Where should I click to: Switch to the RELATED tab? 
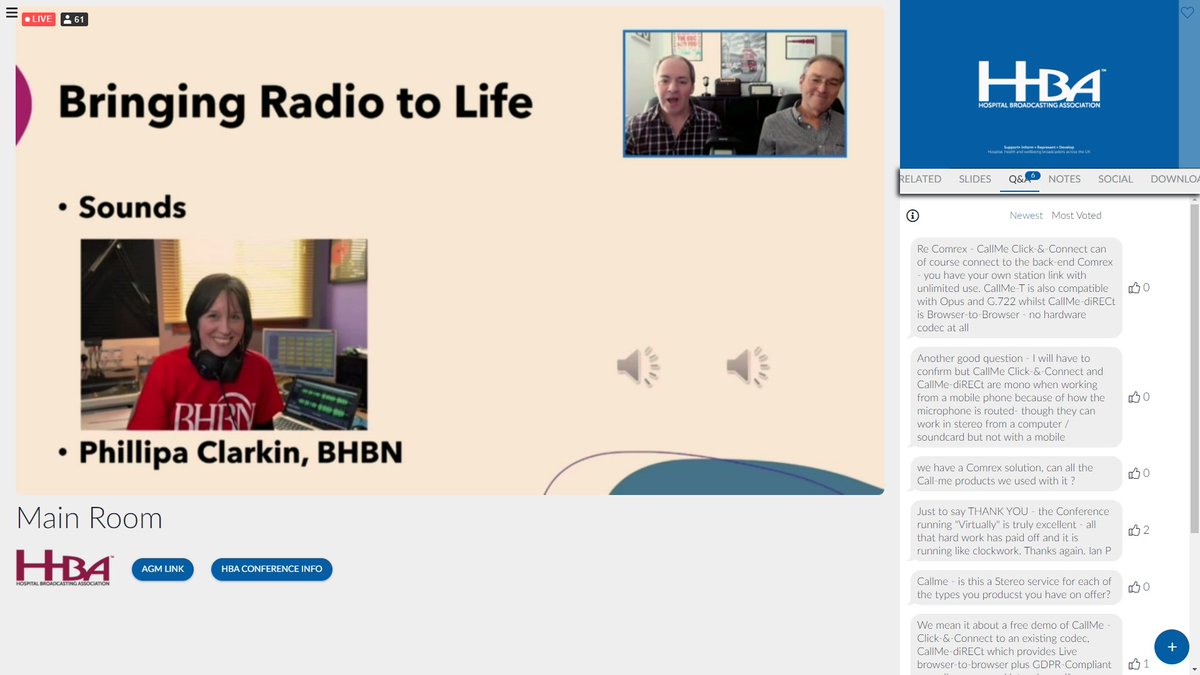click(x=920, y=179)
